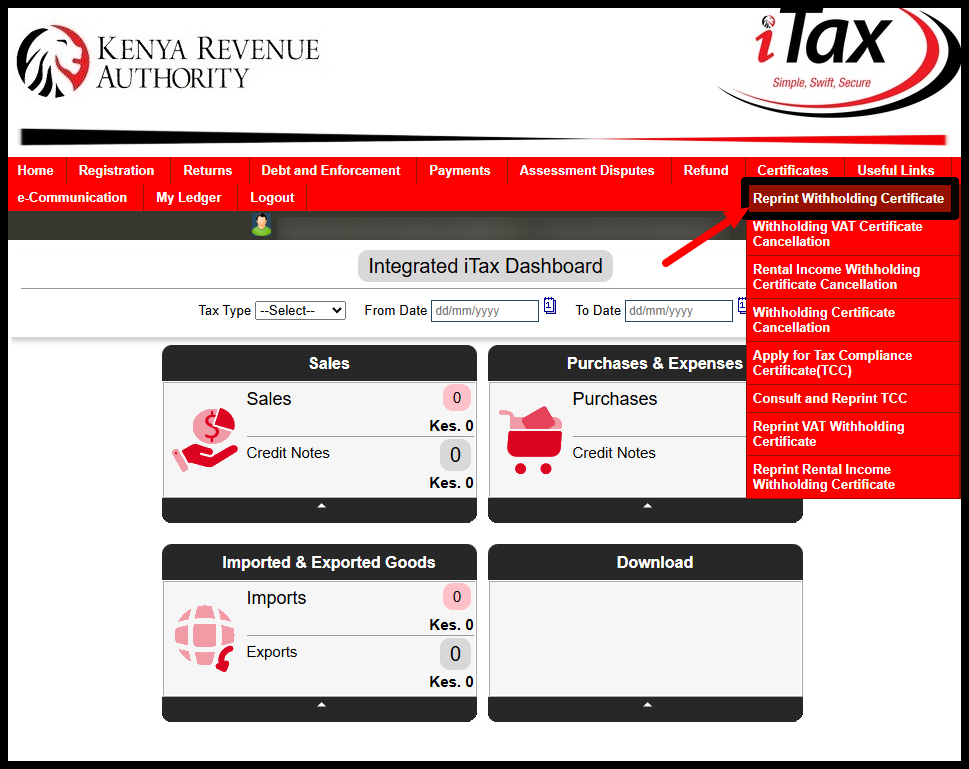
Task: Open the From Date calendar picker icon
Action: [x=549, y=306]
